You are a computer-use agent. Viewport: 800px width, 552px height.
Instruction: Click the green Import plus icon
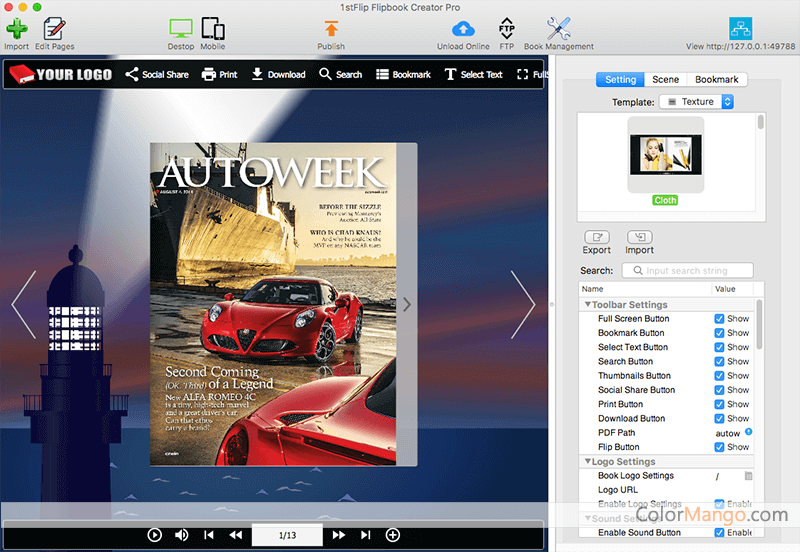pyautogui.click(x=16, y=29)
